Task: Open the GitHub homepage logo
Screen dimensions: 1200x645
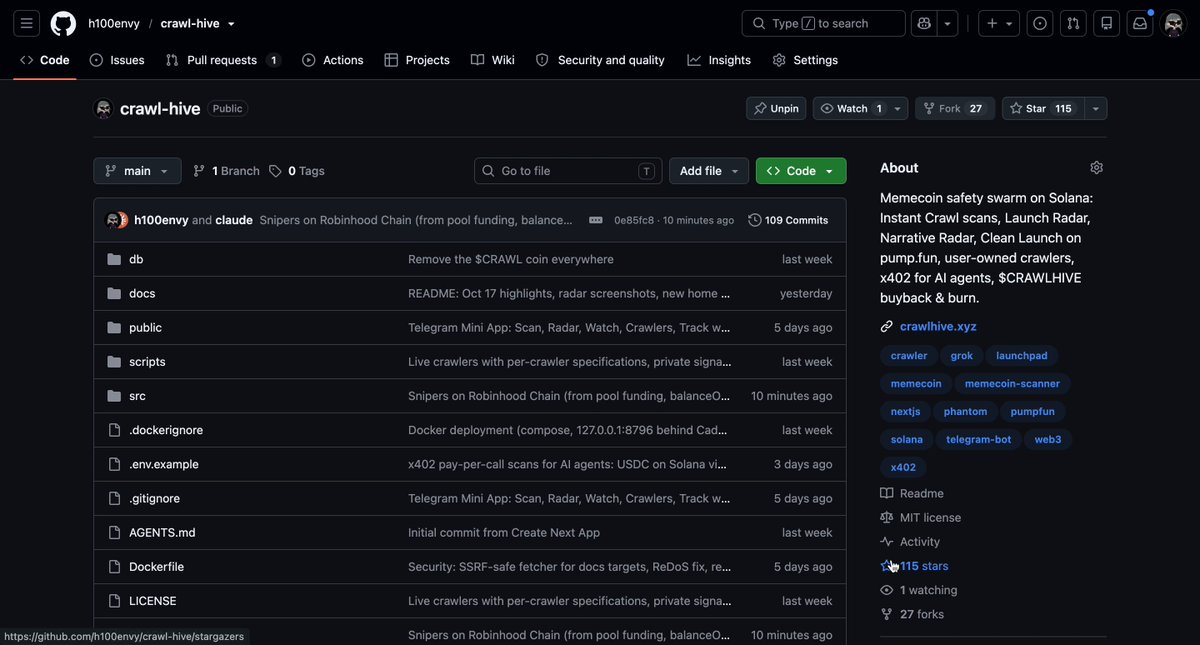Action: (63, 23)
